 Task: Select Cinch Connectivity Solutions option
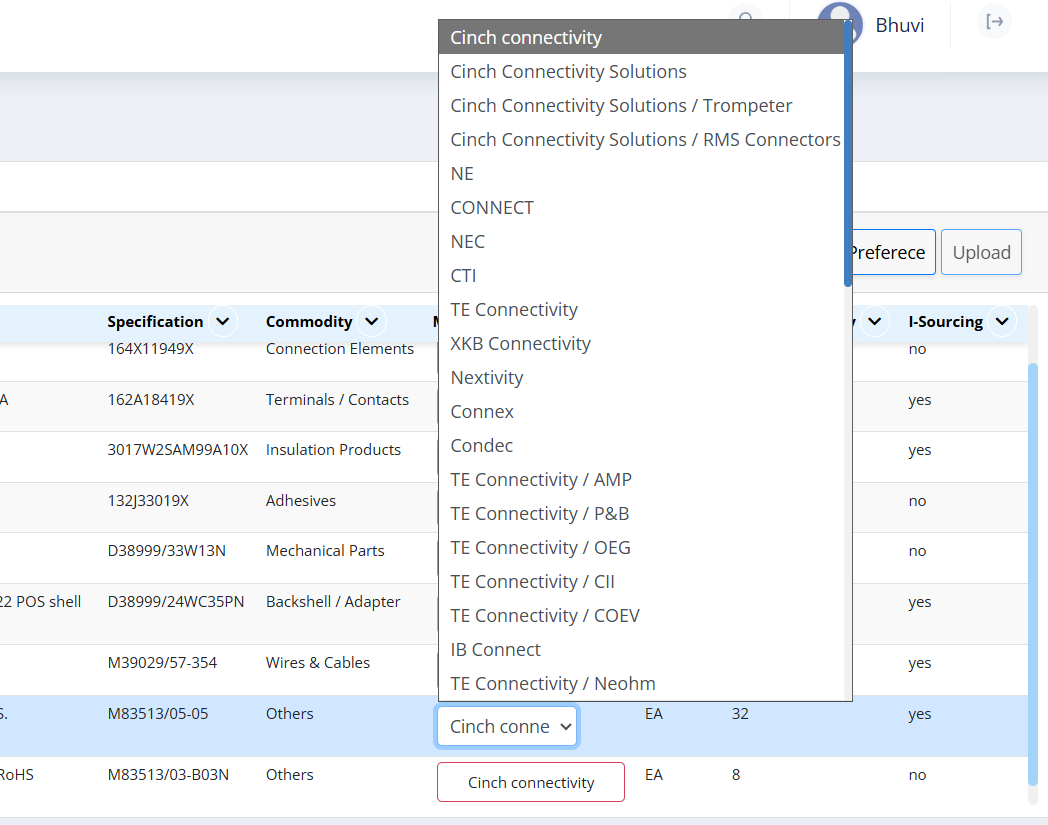click(x=568, y=72)
